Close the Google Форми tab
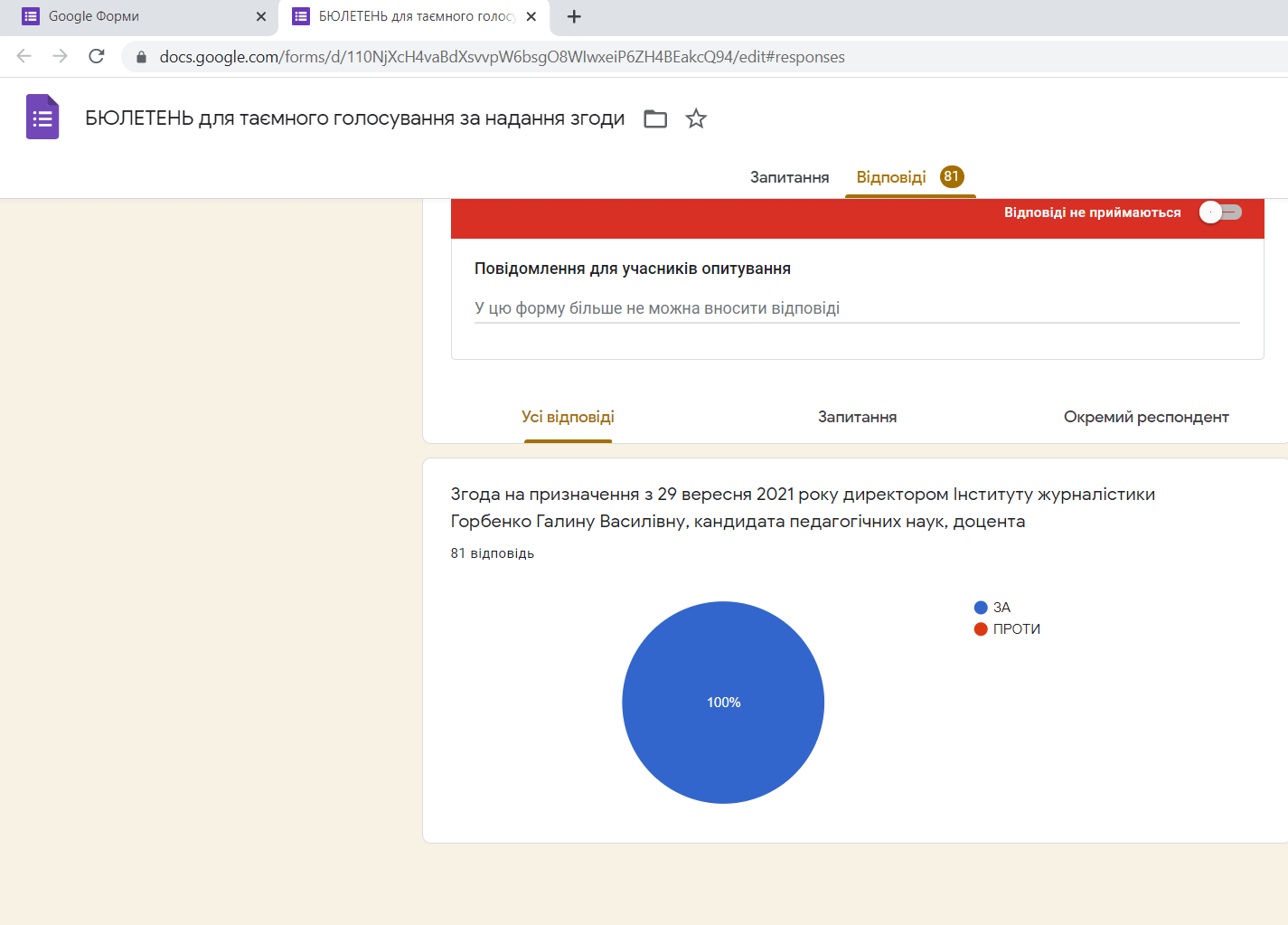The image size is (1288, 925). point(261,16)
